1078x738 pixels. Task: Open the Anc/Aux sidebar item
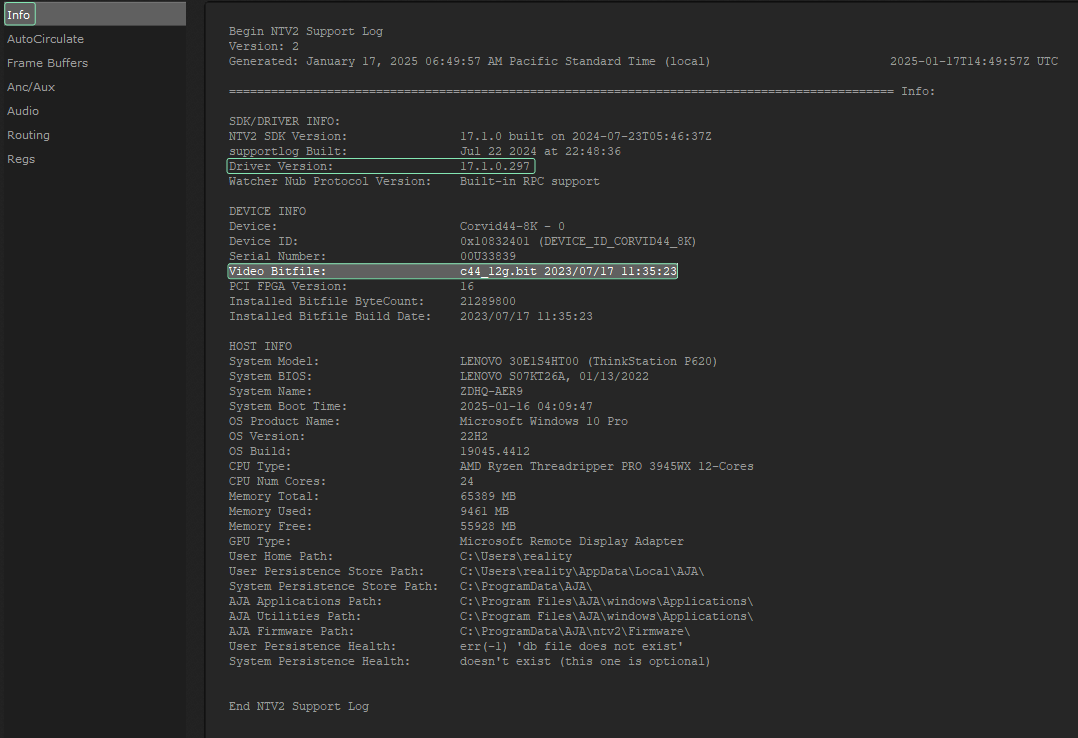point(31,87)
